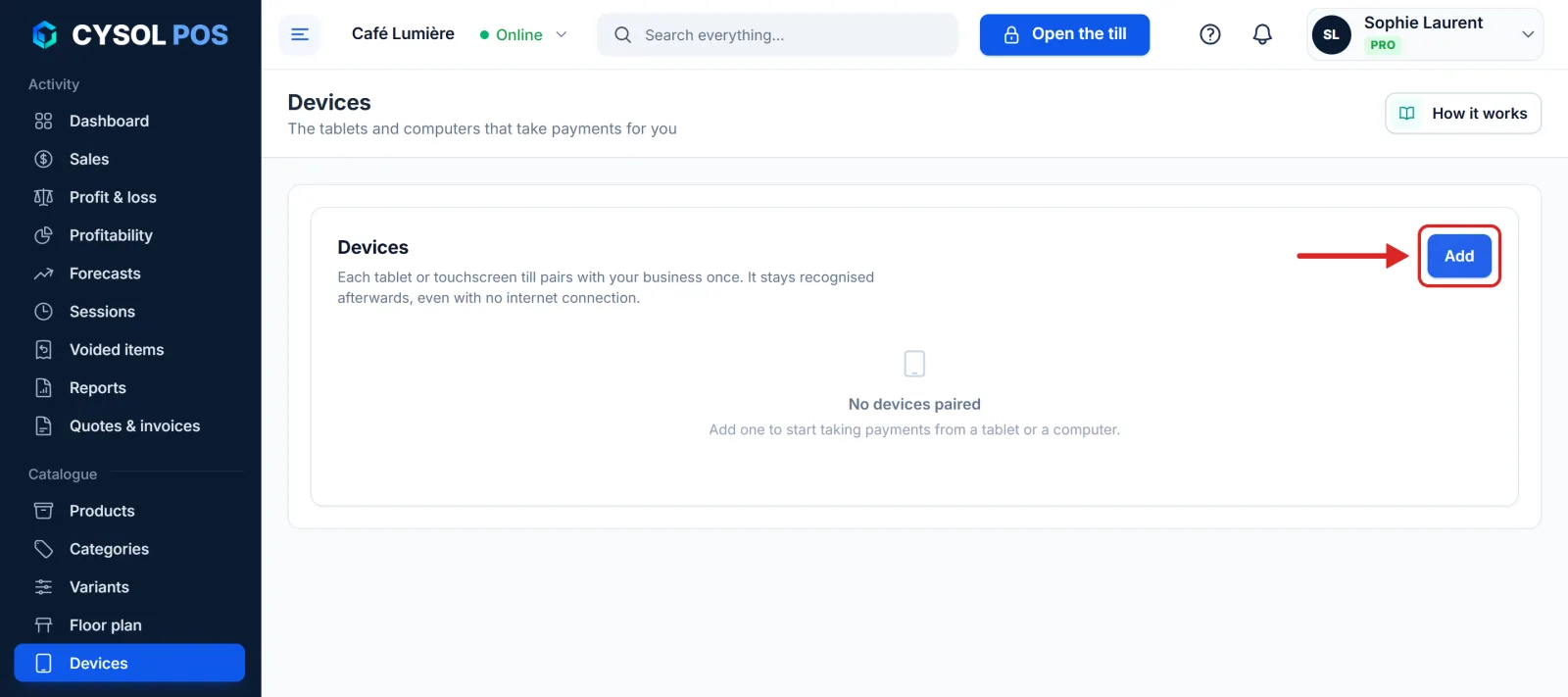Image resolution: width=1568 pixels, height=697 pixels.
Task: Click the Activity section label
Action: click(x=54, y=84)
